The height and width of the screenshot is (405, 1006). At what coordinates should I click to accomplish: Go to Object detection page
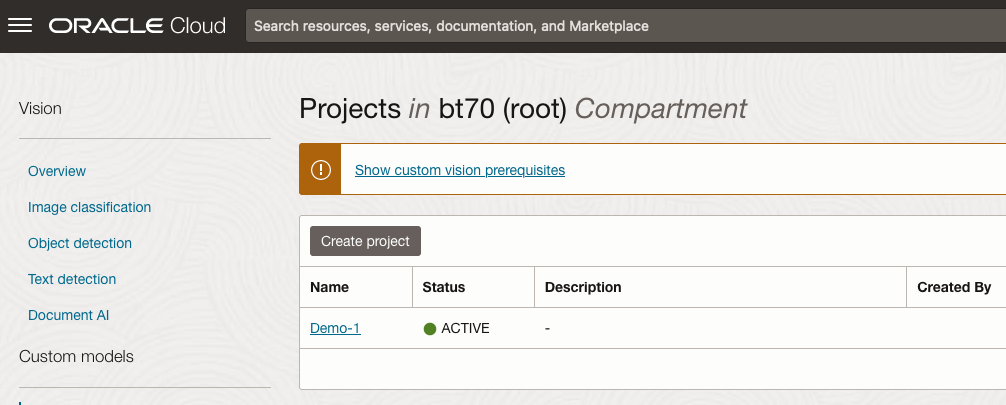tap(80, 243)
